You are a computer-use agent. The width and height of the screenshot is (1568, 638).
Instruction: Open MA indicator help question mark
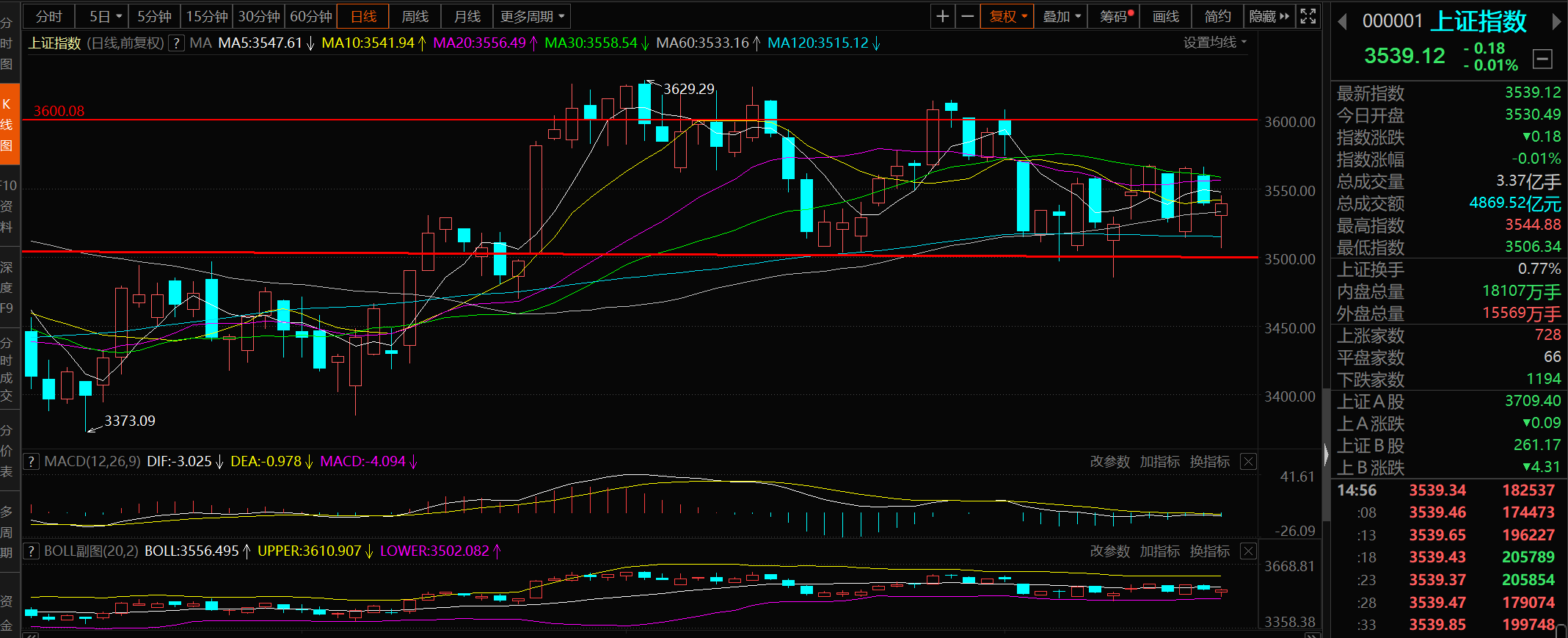tap(176, 43)
